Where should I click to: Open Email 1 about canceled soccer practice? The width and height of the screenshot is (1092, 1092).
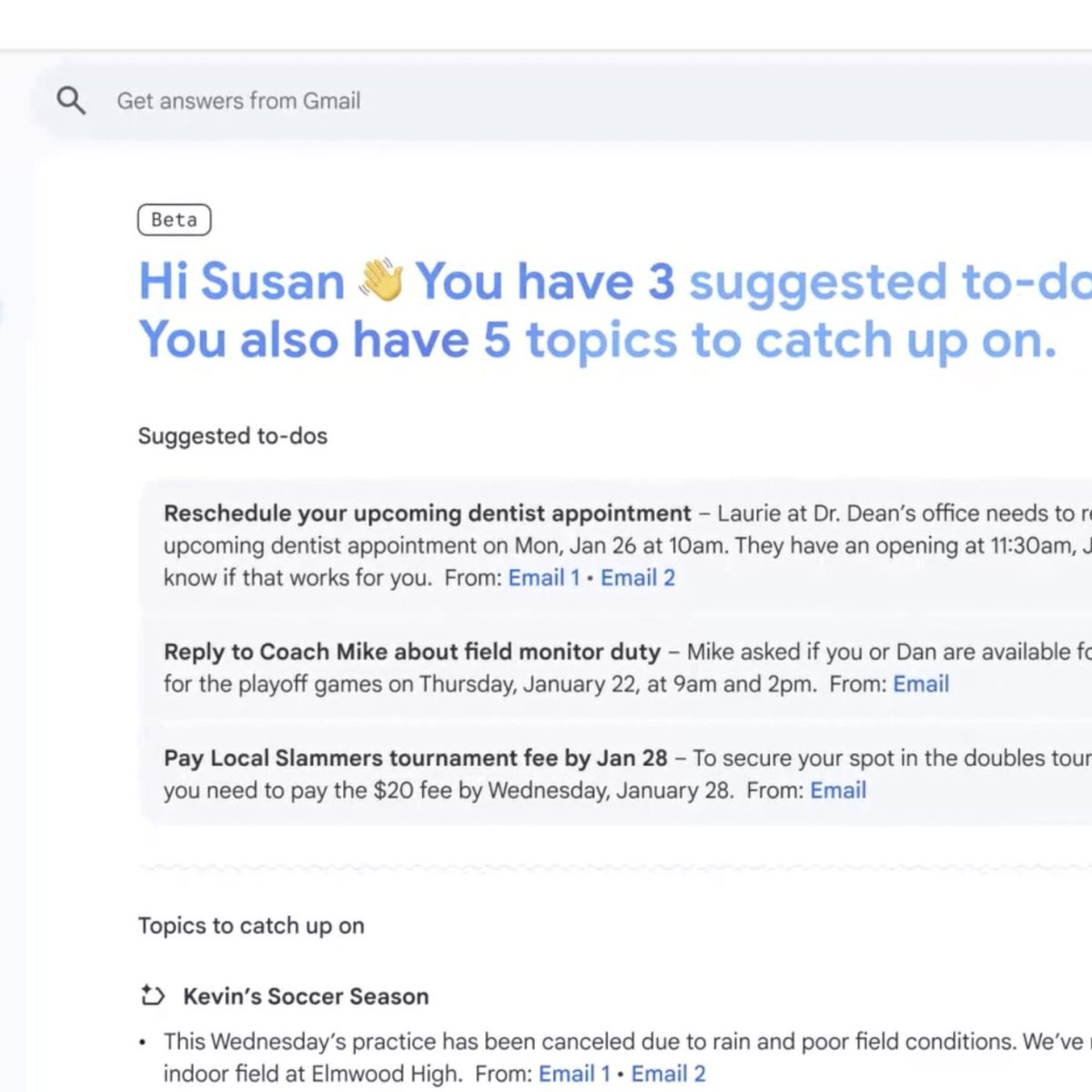pyautogui.click(x=573, y=1074)
